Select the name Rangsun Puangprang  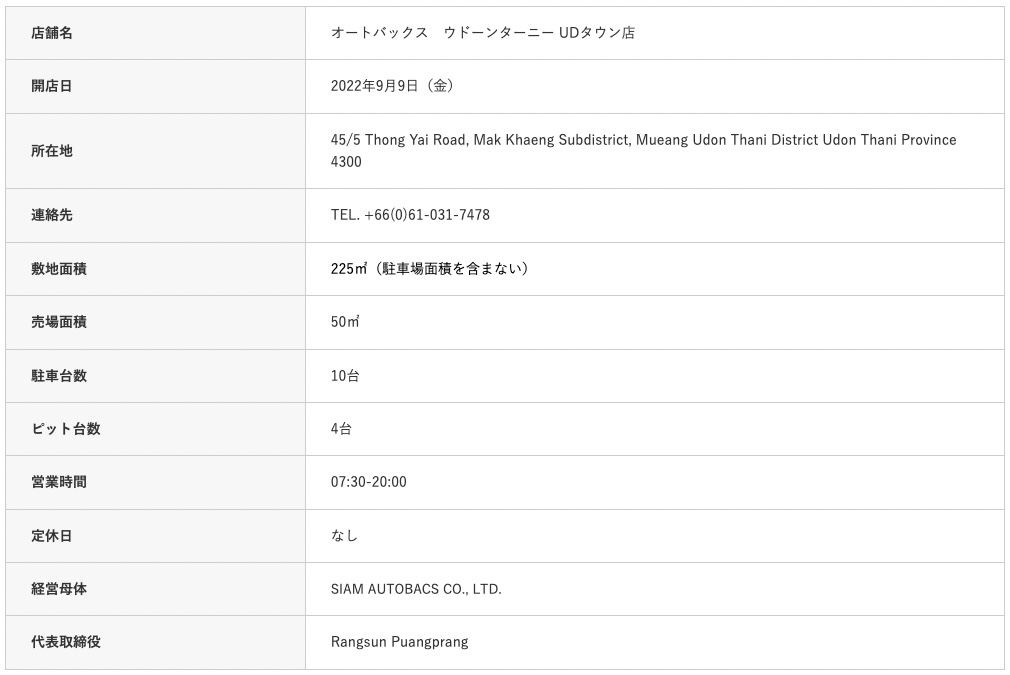point(399,642)
